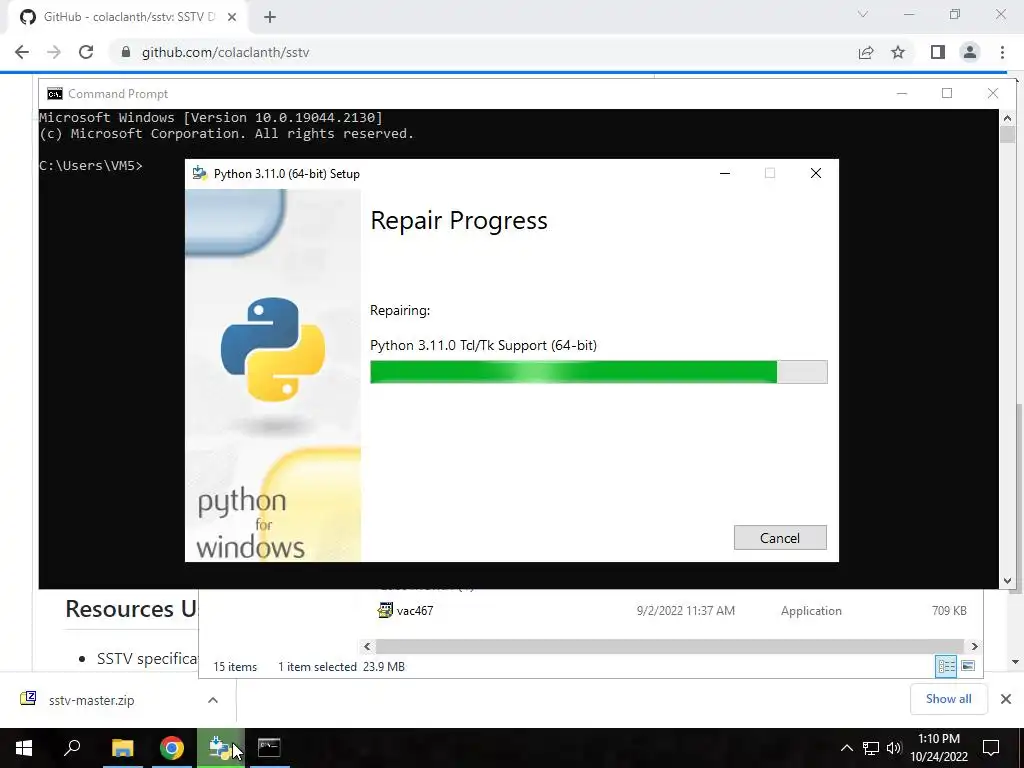This screenshot has height=768, width=1024.
Task: Switch Explorer to large icons view
Action: (968, 666)
